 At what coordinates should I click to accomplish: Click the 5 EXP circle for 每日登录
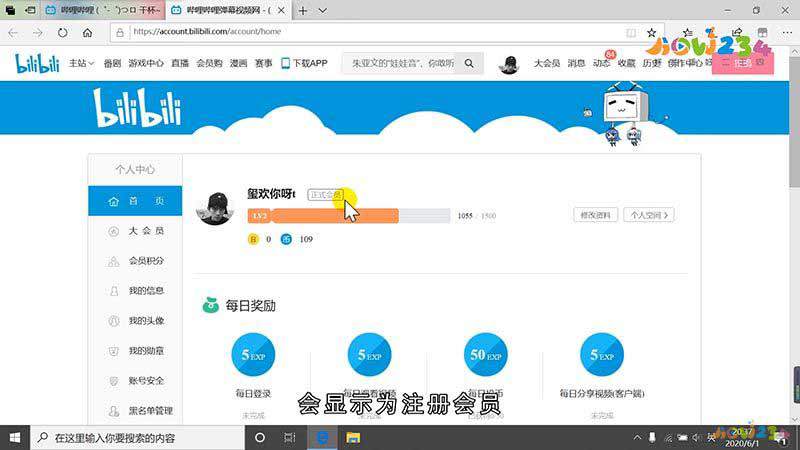[253, 355]
